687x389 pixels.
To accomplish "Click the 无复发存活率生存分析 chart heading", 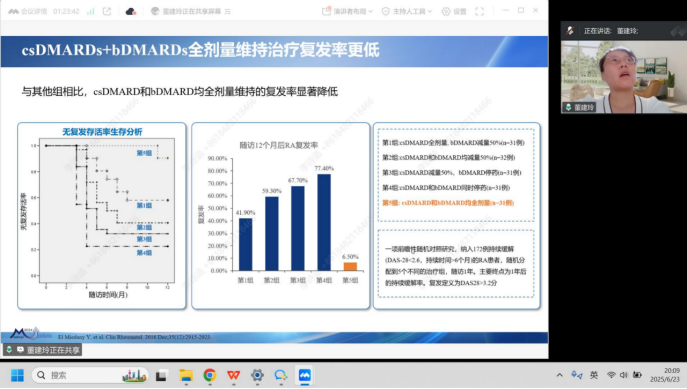I will pyautogui.click(x=102, y=132).
